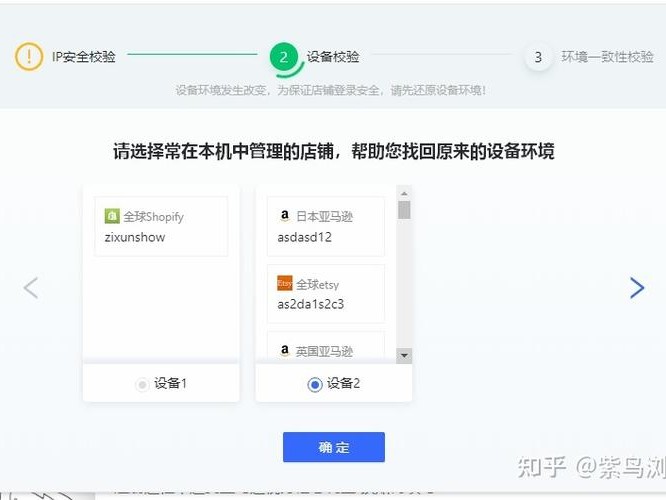Click the Shopify logo icon
The width and height of the screenshot is (666, 500).
tap(112, 216)
